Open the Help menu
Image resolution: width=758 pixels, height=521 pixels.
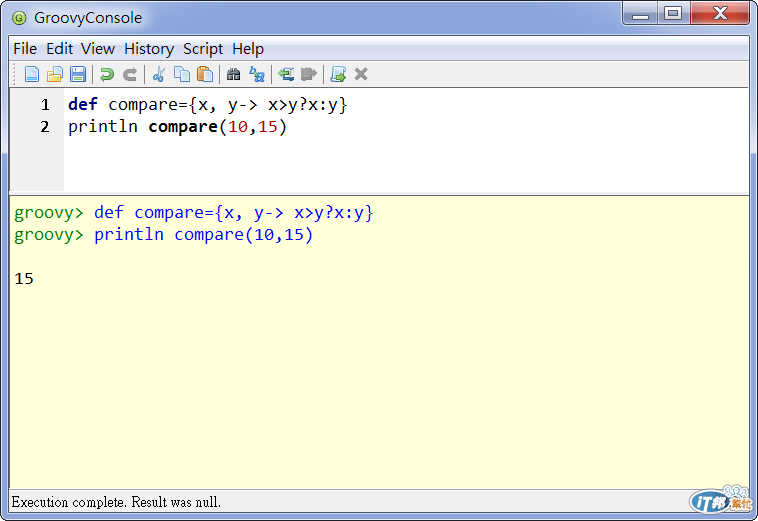click(x=248, y=49)
